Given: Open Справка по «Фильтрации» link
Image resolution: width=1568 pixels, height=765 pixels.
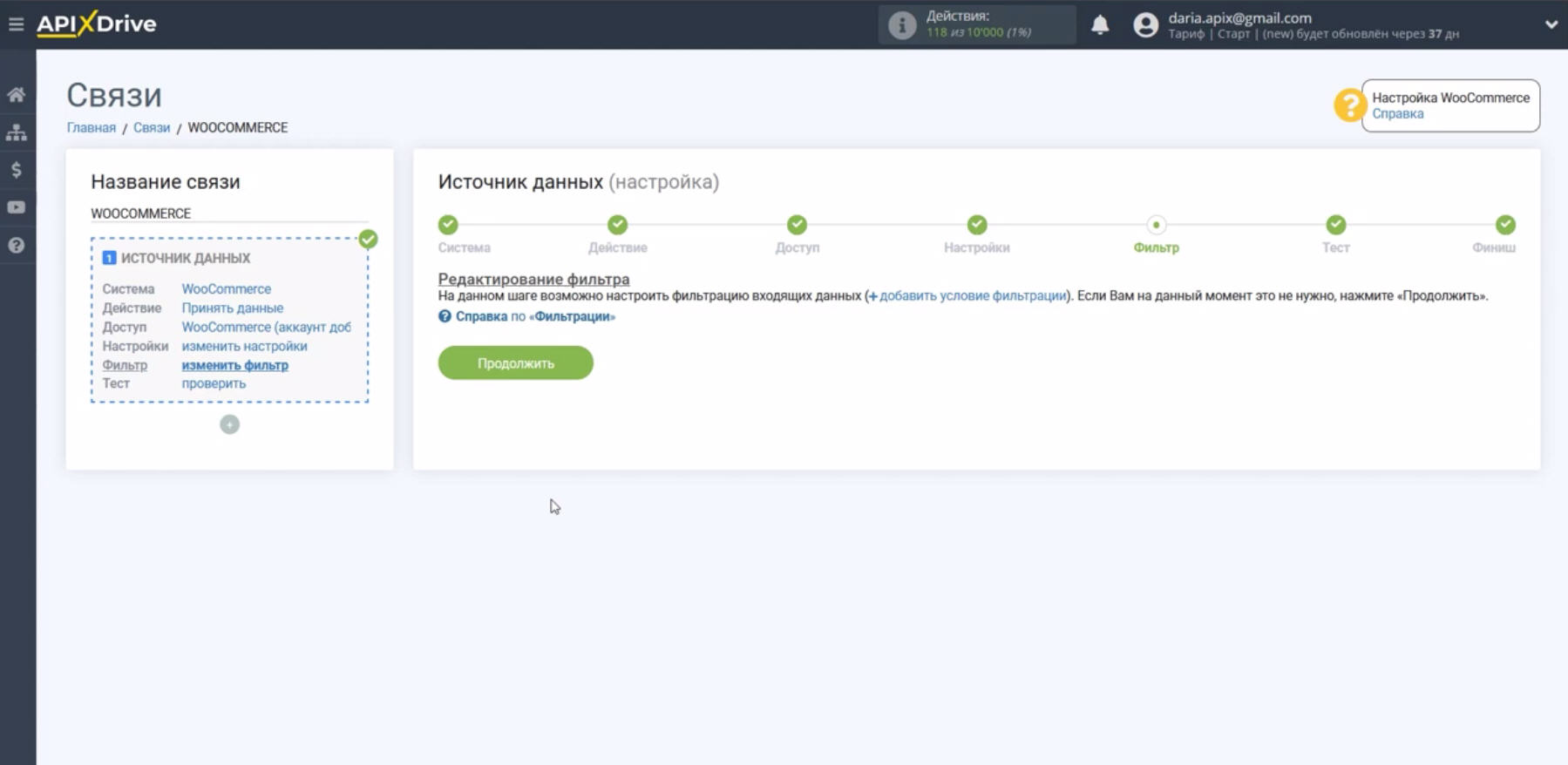Looking at the screenshot, I should pyautogui.click(x=526, y=316).
